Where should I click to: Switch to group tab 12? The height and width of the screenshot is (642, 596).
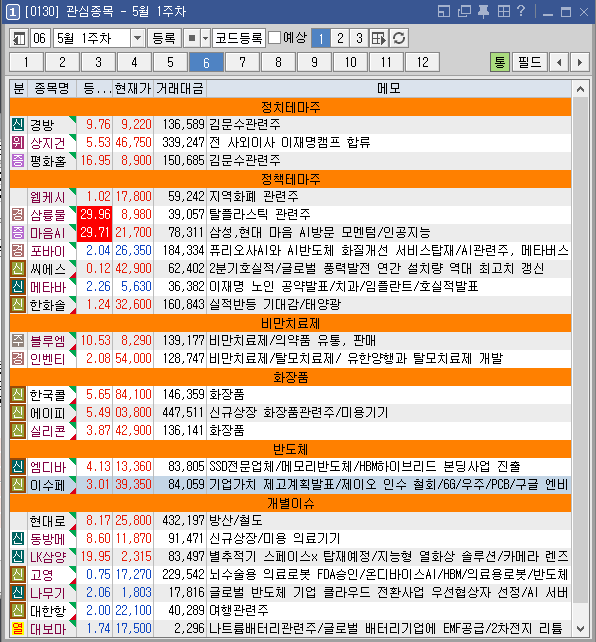tap(422, 62)
